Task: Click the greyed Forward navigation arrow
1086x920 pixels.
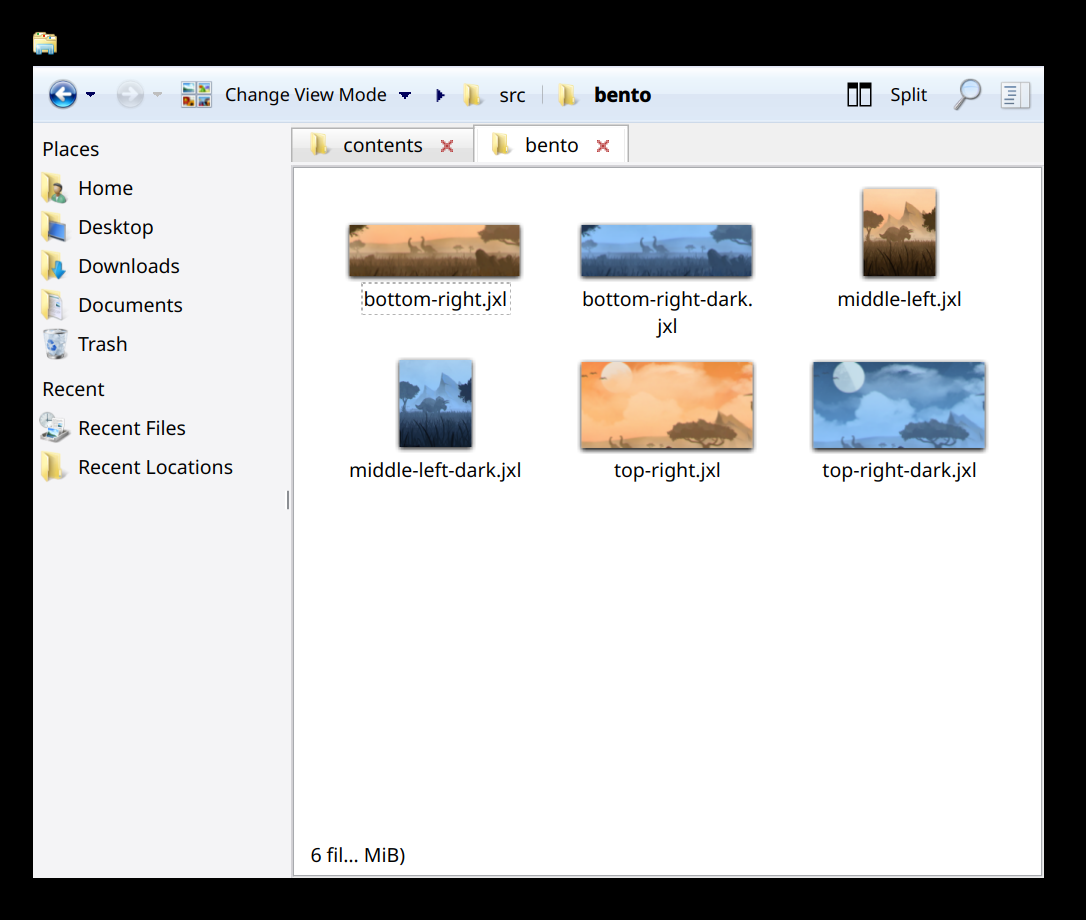Action: point(130,94)
